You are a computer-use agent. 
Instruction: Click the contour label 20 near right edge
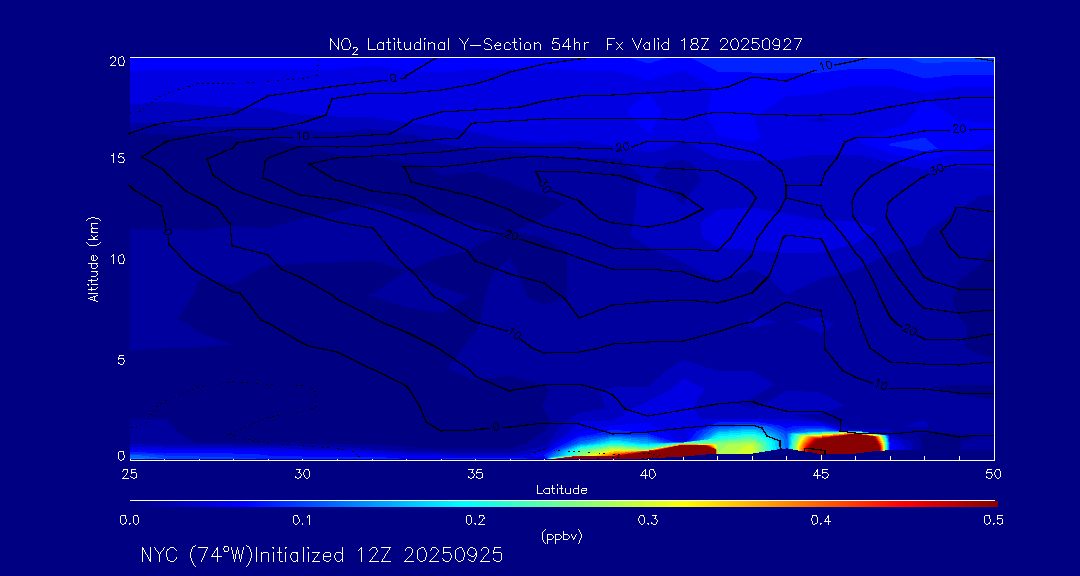(960, 130)
